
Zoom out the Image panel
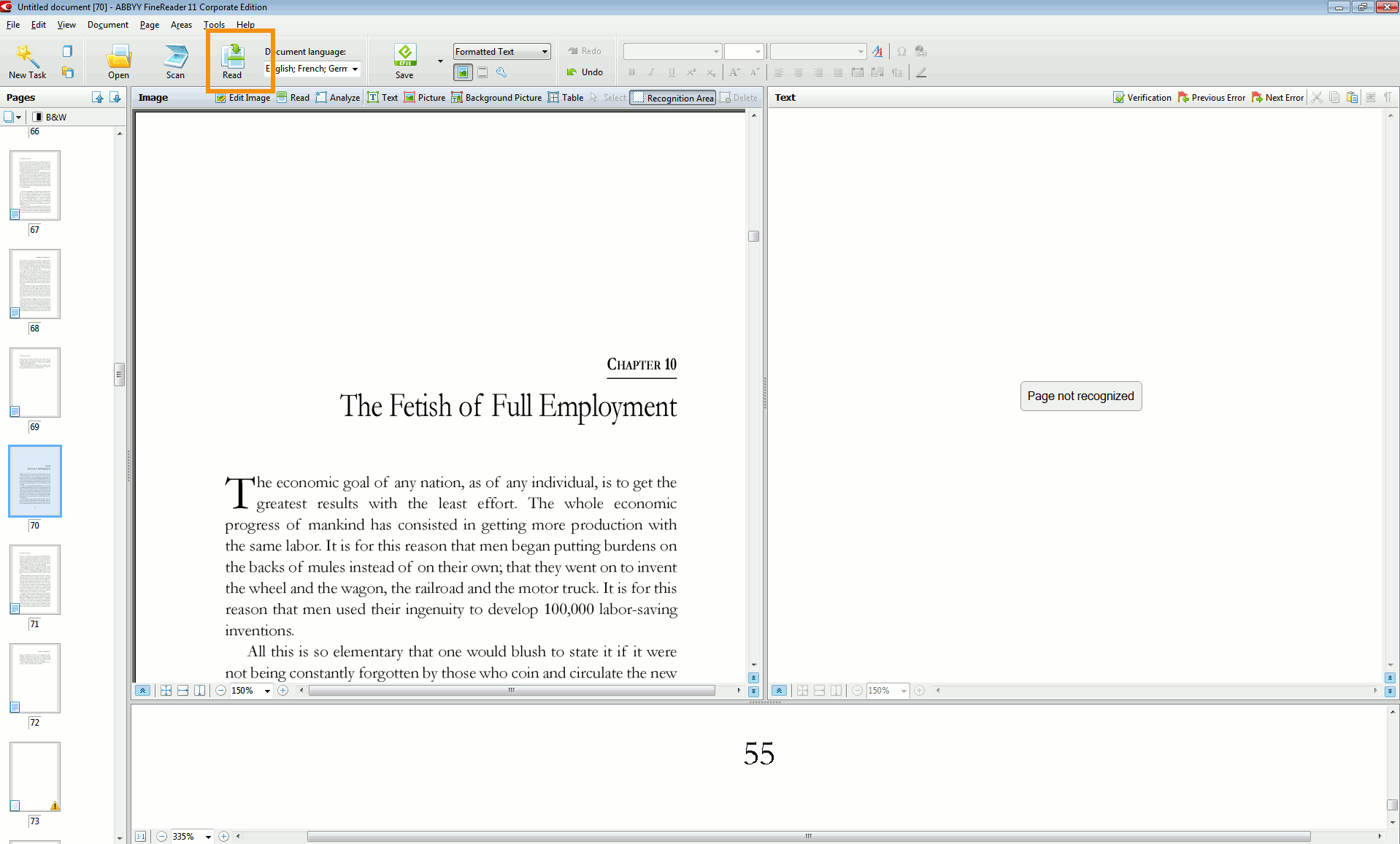point(220,691)
